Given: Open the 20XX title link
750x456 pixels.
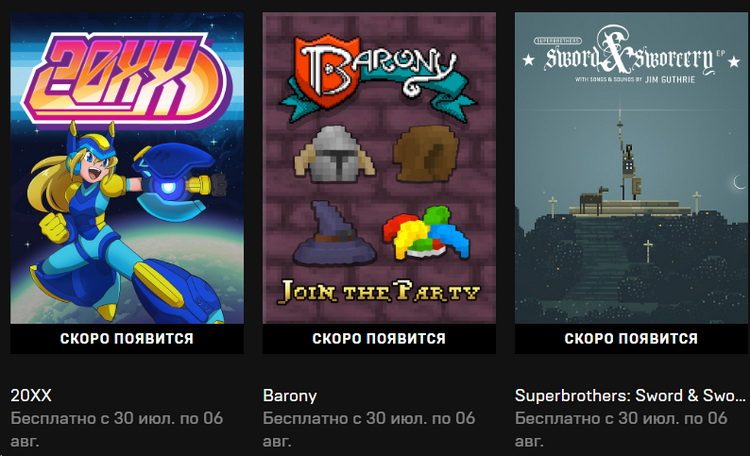Looking at the screenshot, I should (31, 396).
